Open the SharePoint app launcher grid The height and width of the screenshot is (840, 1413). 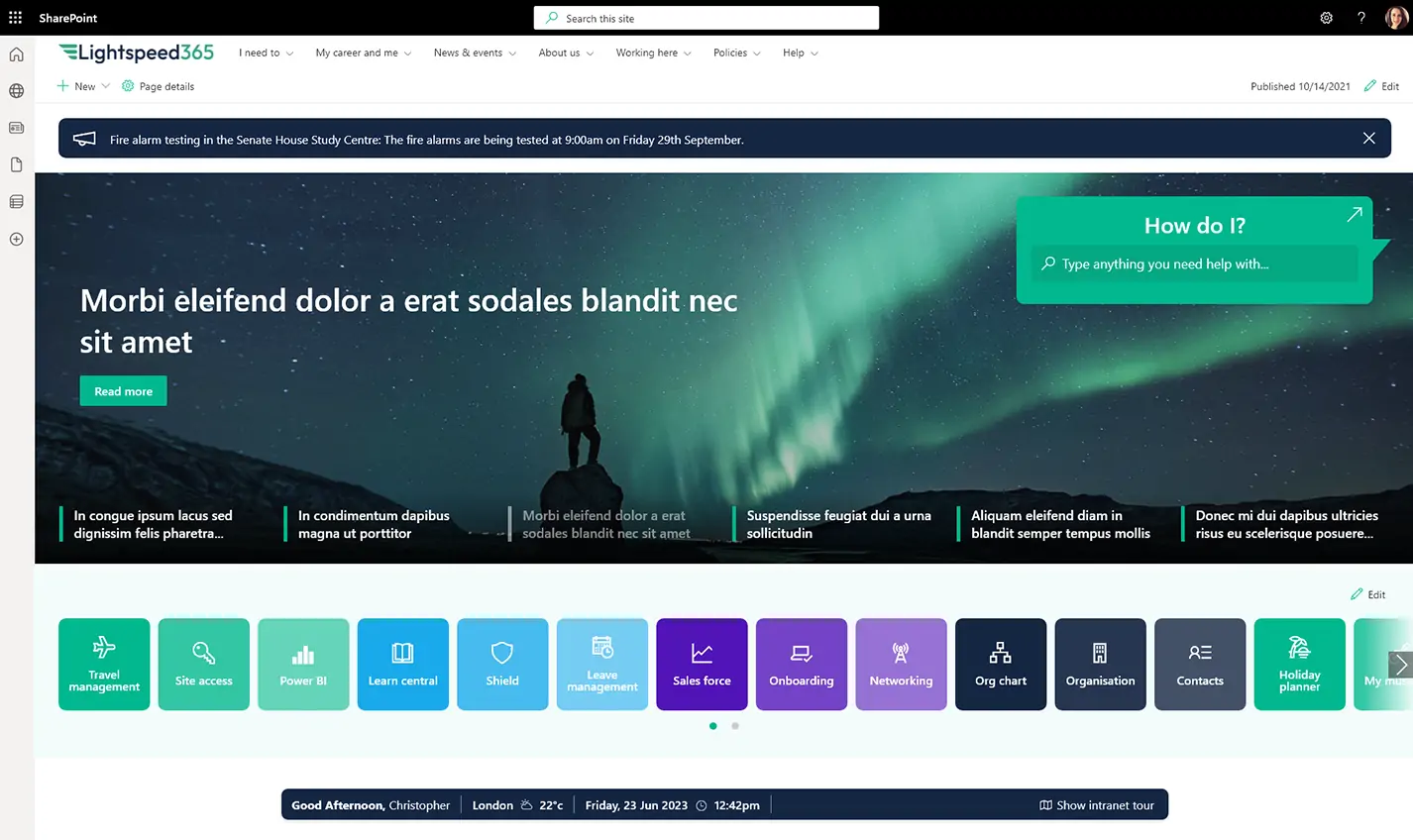tap(16, 18)
